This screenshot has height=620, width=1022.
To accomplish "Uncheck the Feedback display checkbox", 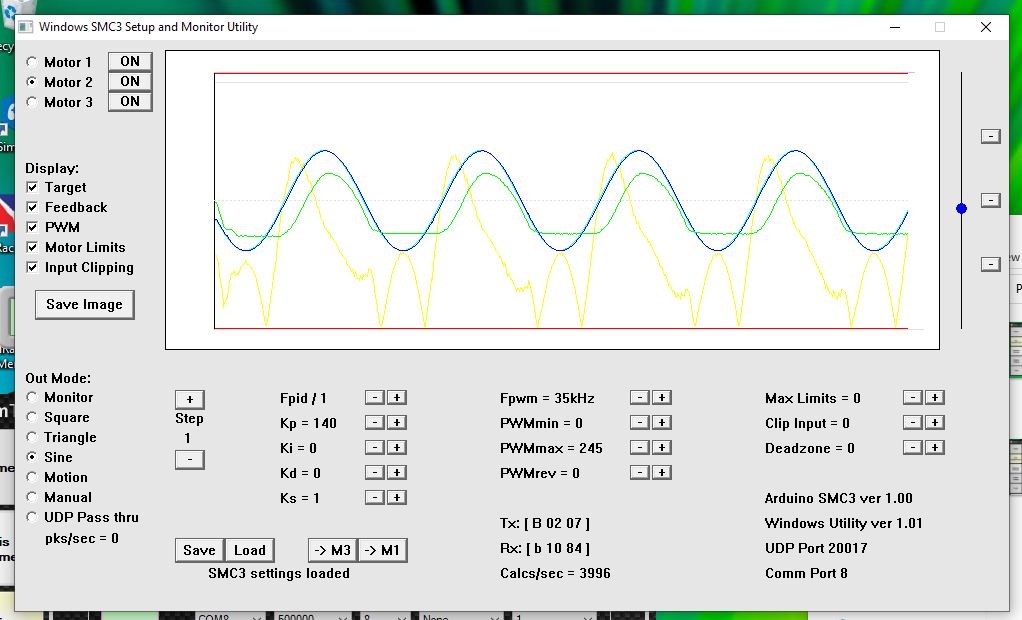I will [x=33, y=207].
